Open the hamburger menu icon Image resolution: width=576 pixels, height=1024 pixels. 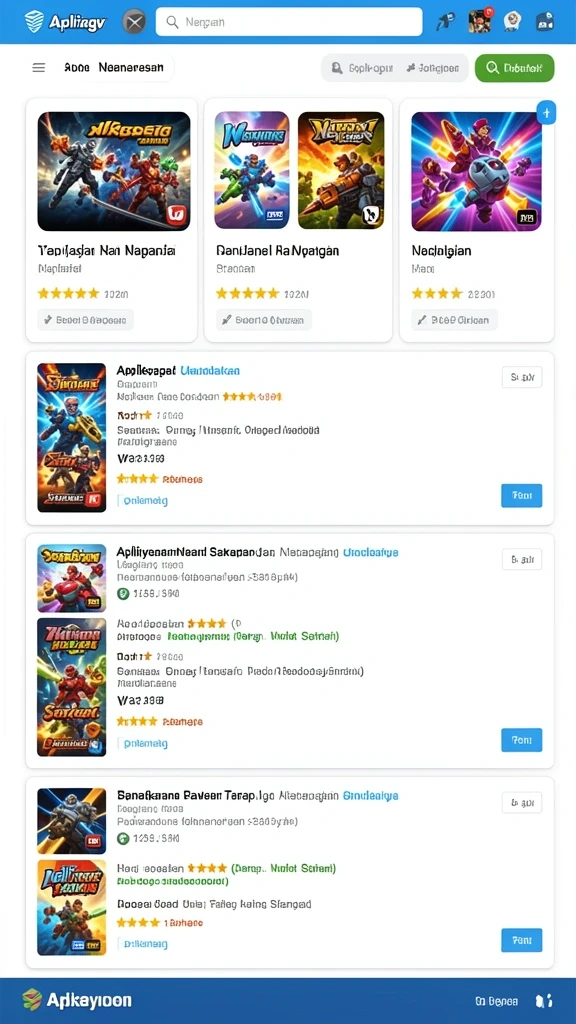coord(39,67)
